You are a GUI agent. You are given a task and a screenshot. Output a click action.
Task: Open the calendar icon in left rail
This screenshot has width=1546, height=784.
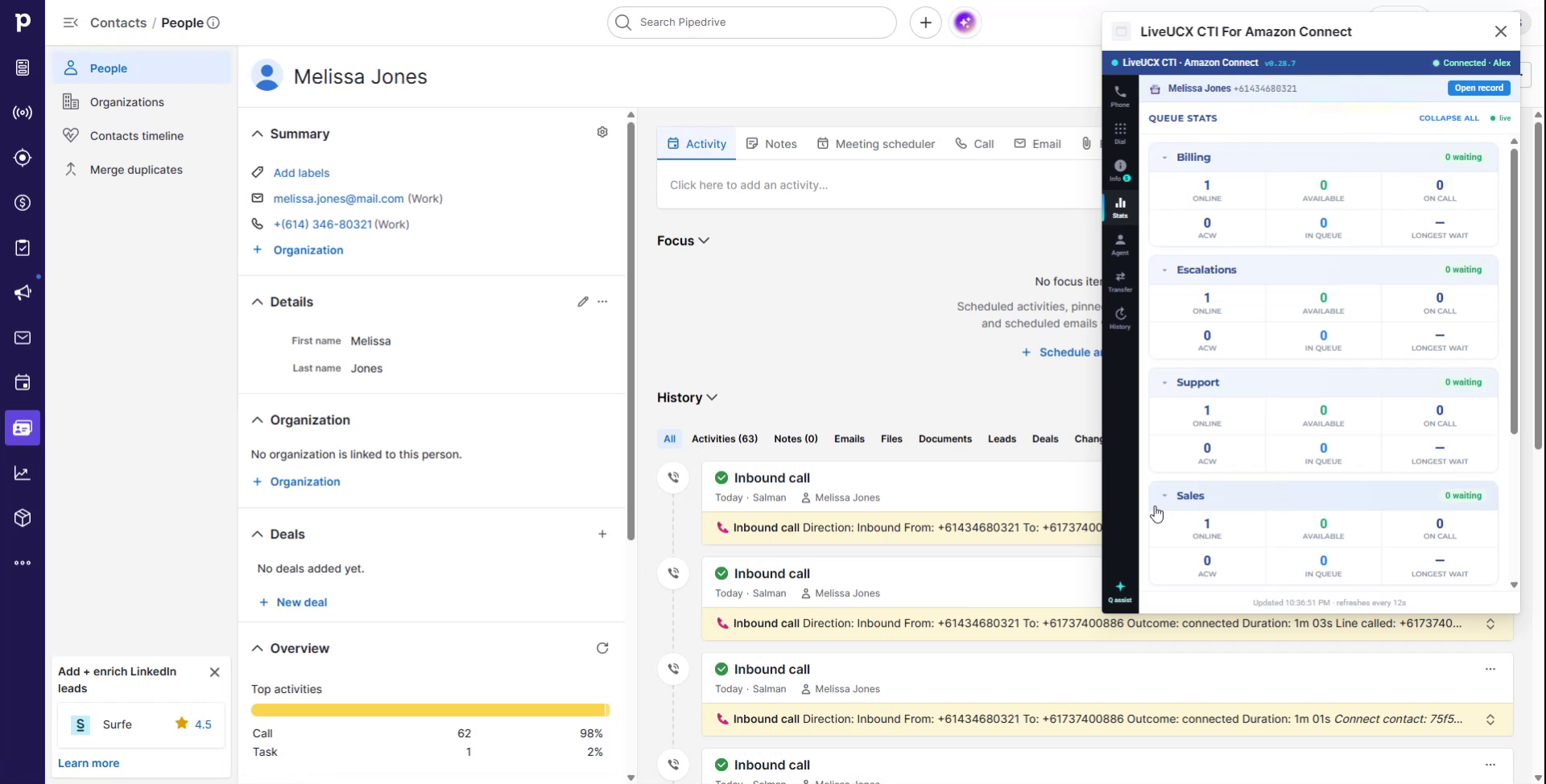coord(23,382)
